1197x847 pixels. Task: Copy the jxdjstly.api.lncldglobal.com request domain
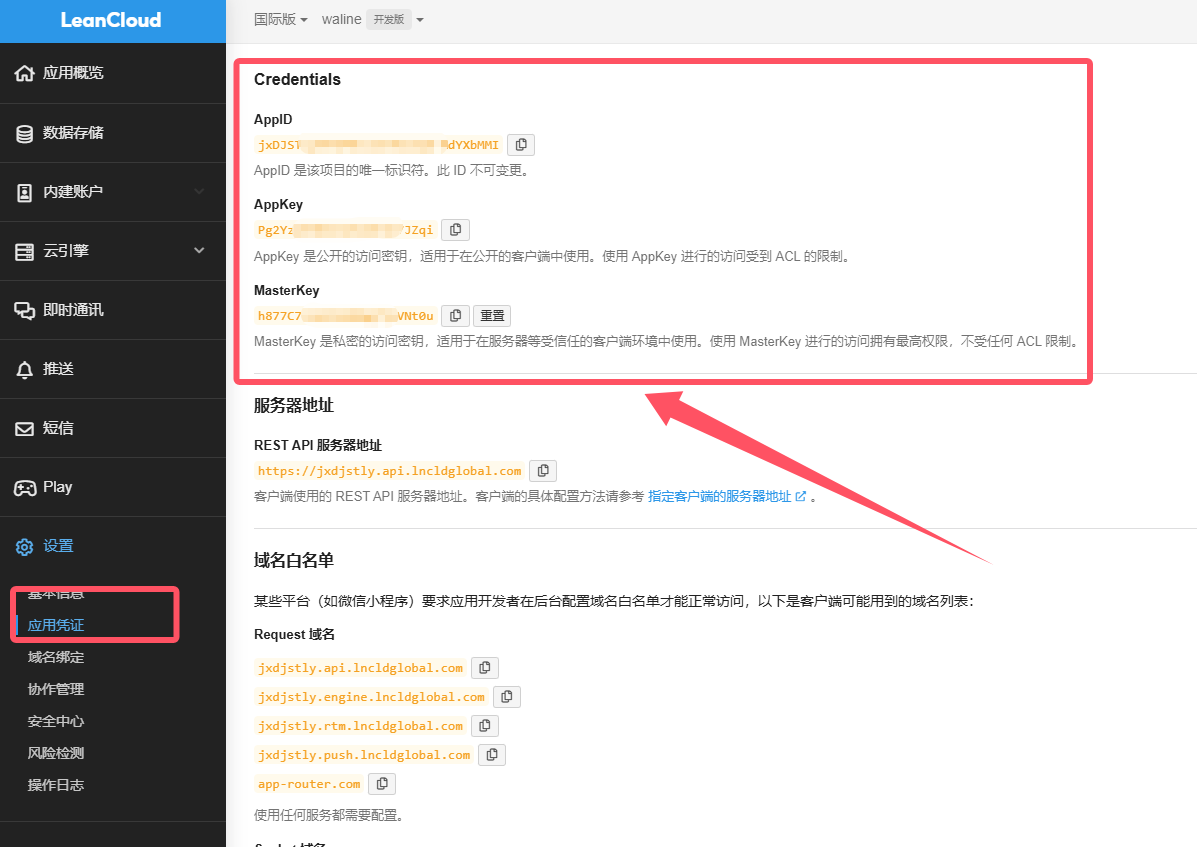point(485,668)
